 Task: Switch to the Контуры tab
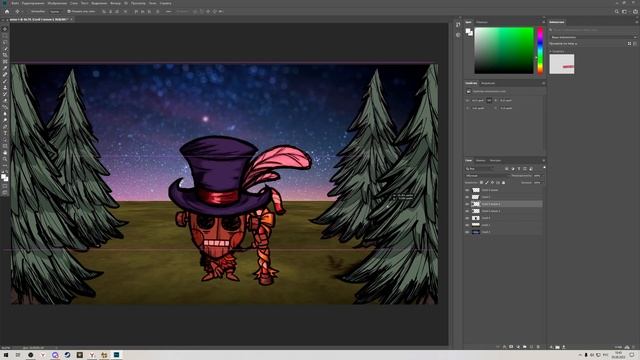tap(495, 160)
